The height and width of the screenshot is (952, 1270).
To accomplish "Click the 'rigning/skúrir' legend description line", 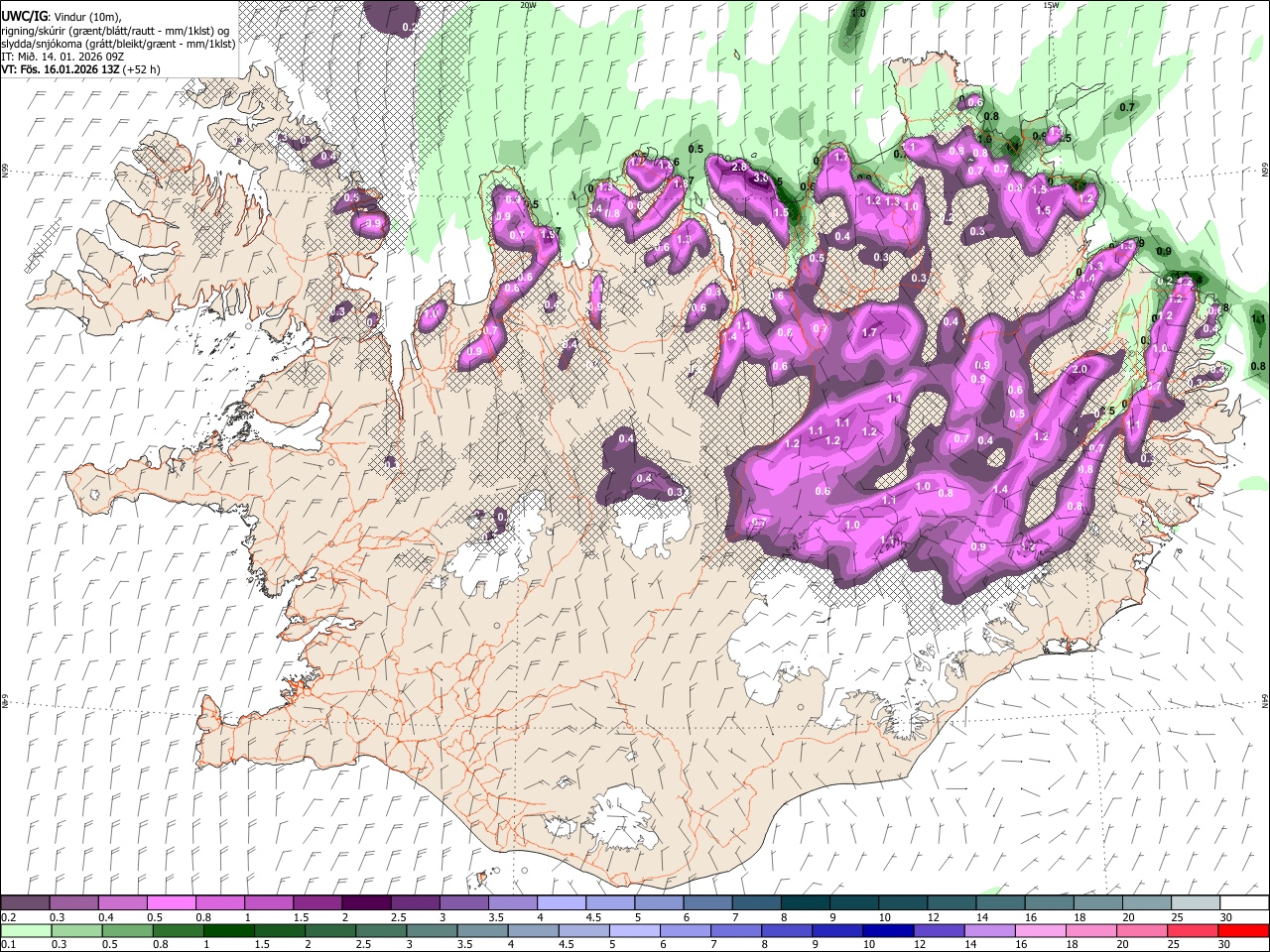I will click(x=116, y=30).
